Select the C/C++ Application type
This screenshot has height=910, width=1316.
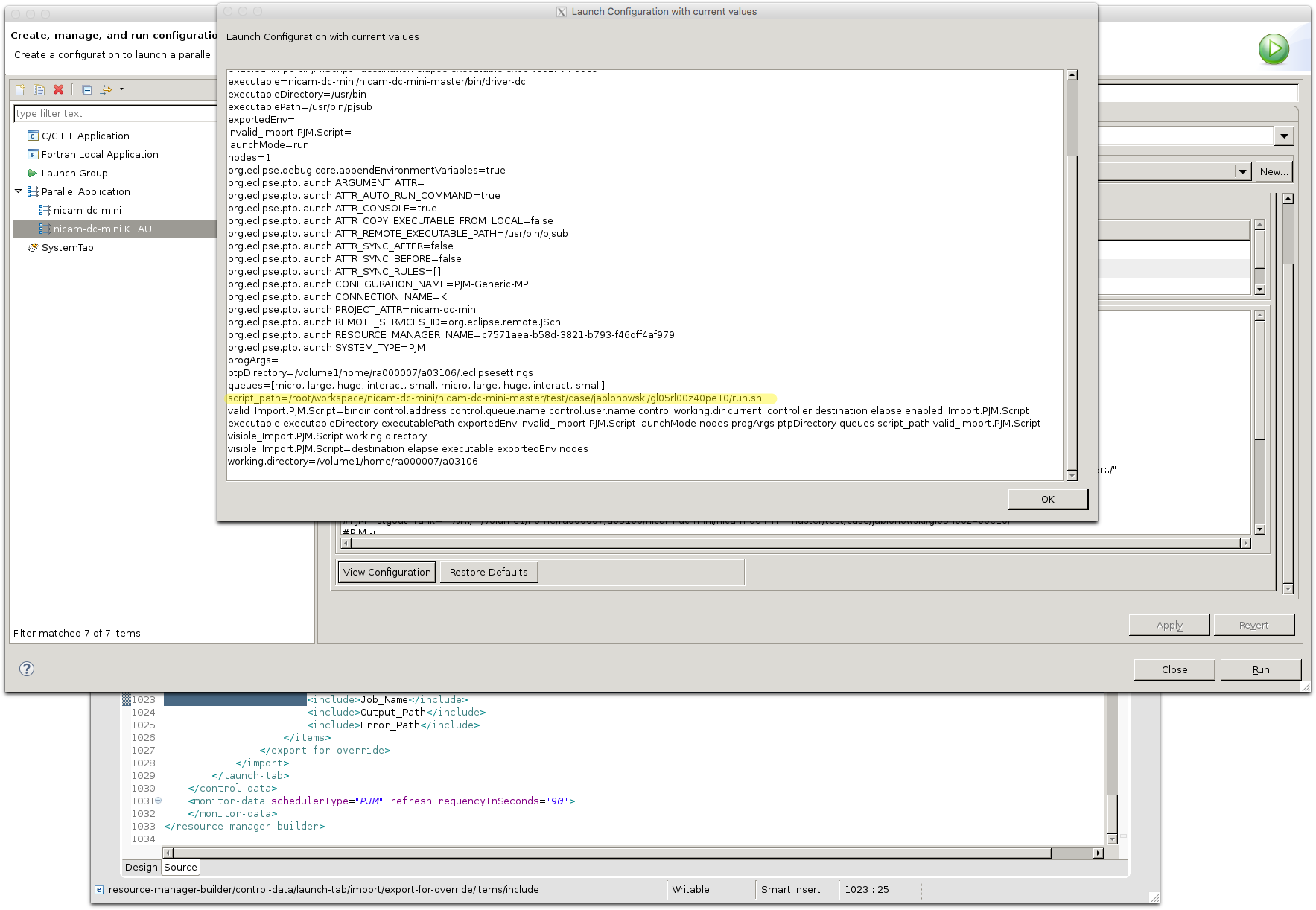[x=85, y=136]
